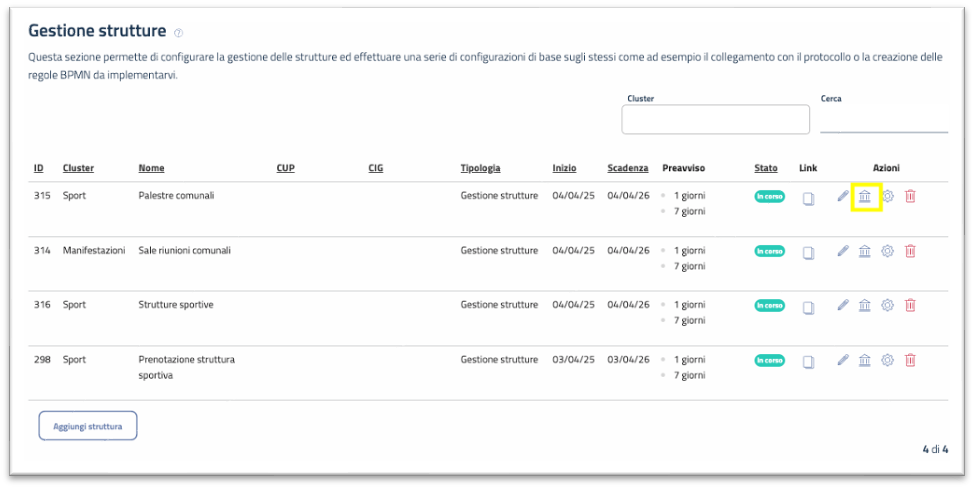This screenshot has width=972, height=487.
Task: Click the help icon beside Gestione strutture
Action: (178, 33)
